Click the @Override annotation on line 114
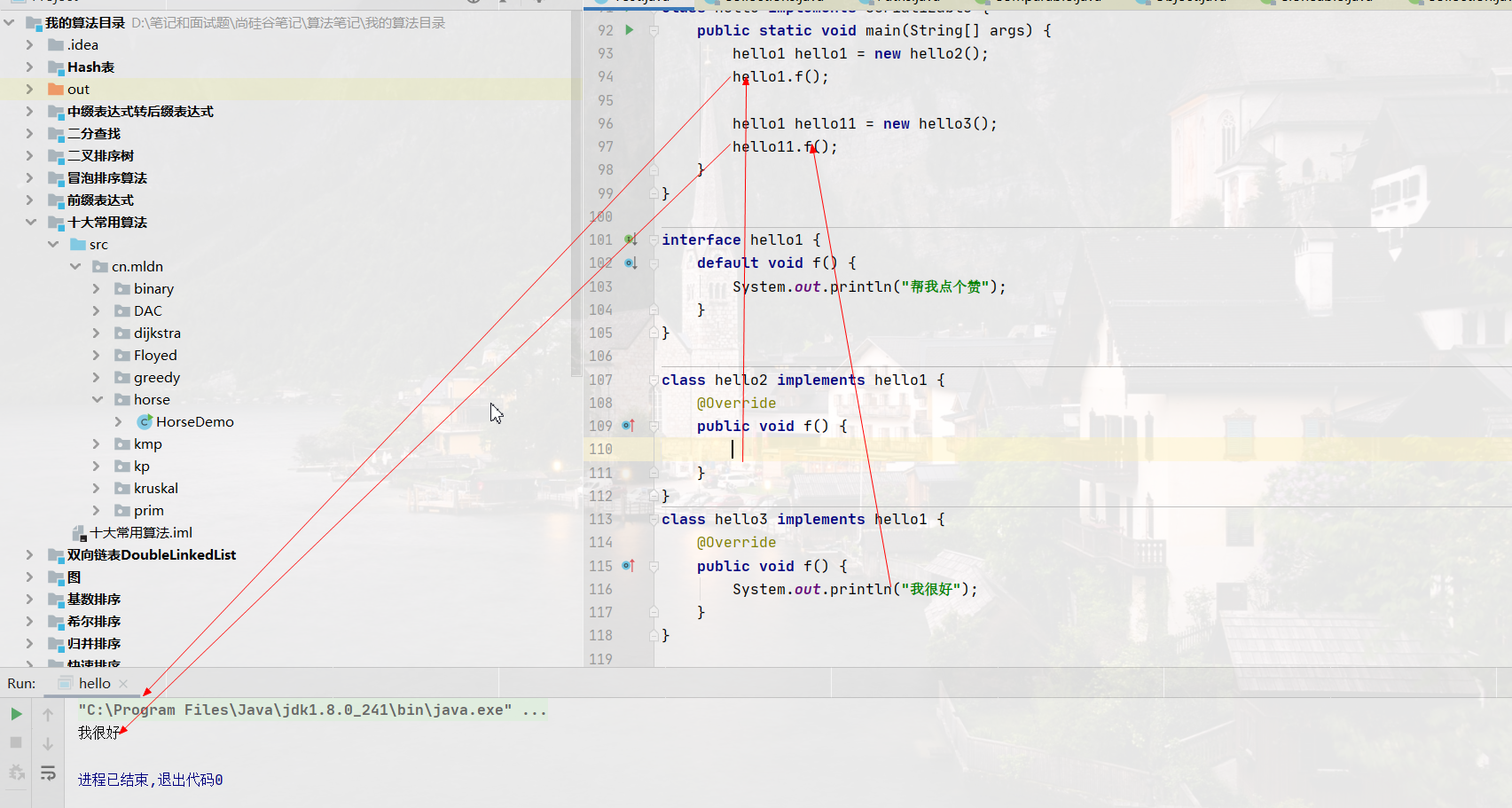 (736, 542)
